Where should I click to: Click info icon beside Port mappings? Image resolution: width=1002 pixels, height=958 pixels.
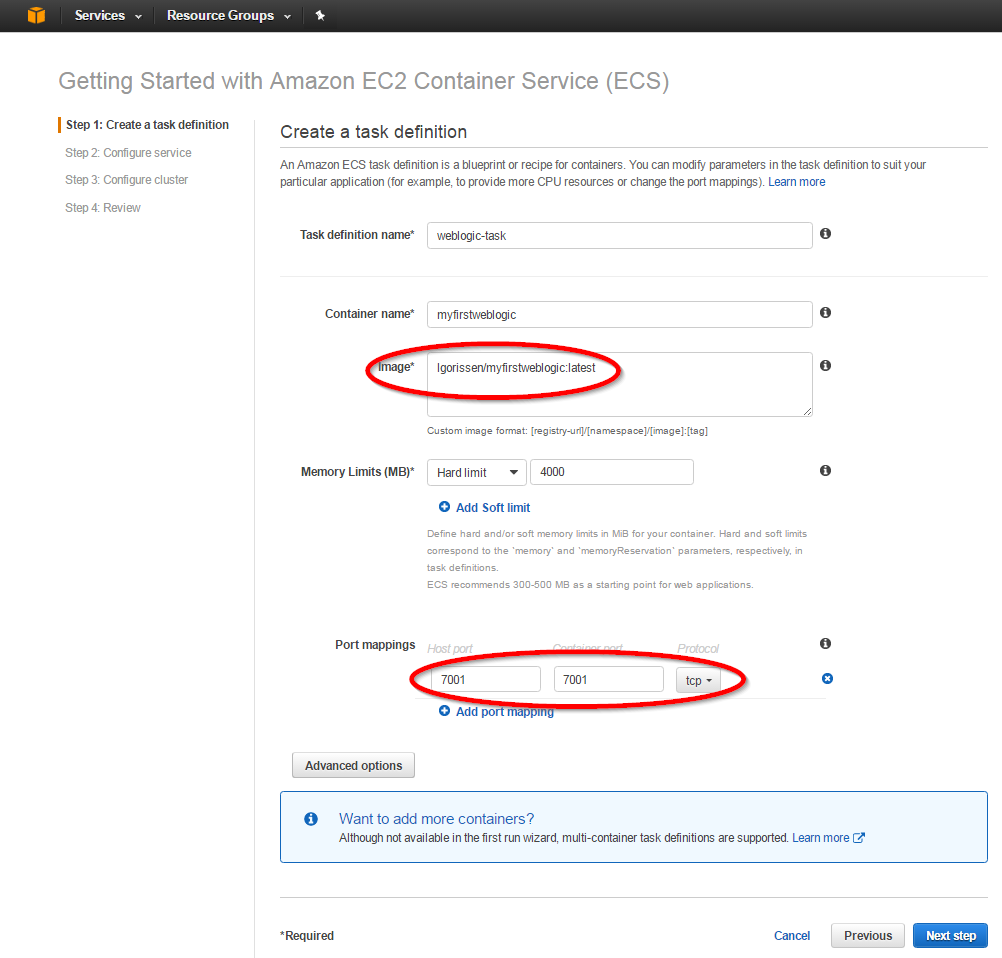coord(825,644)
